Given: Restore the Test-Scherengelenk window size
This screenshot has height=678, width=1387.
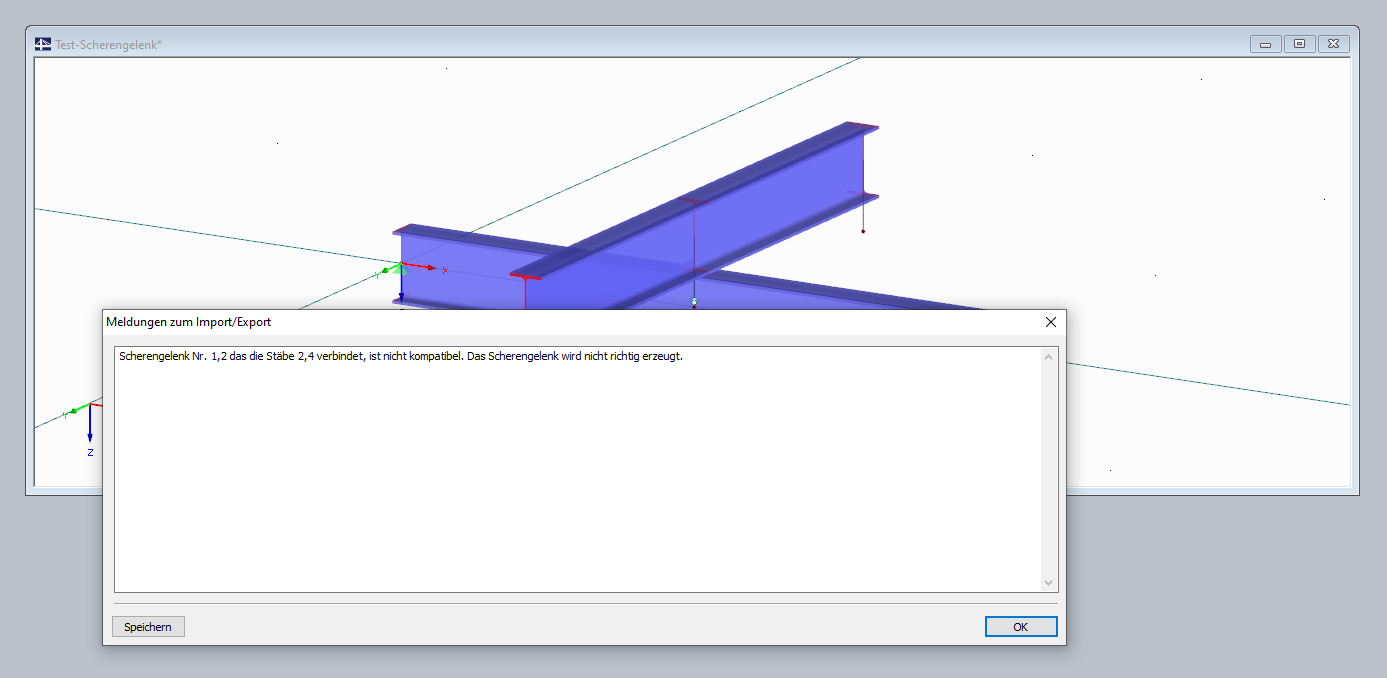Looking at the screenshot, I should click(1299, 44).
